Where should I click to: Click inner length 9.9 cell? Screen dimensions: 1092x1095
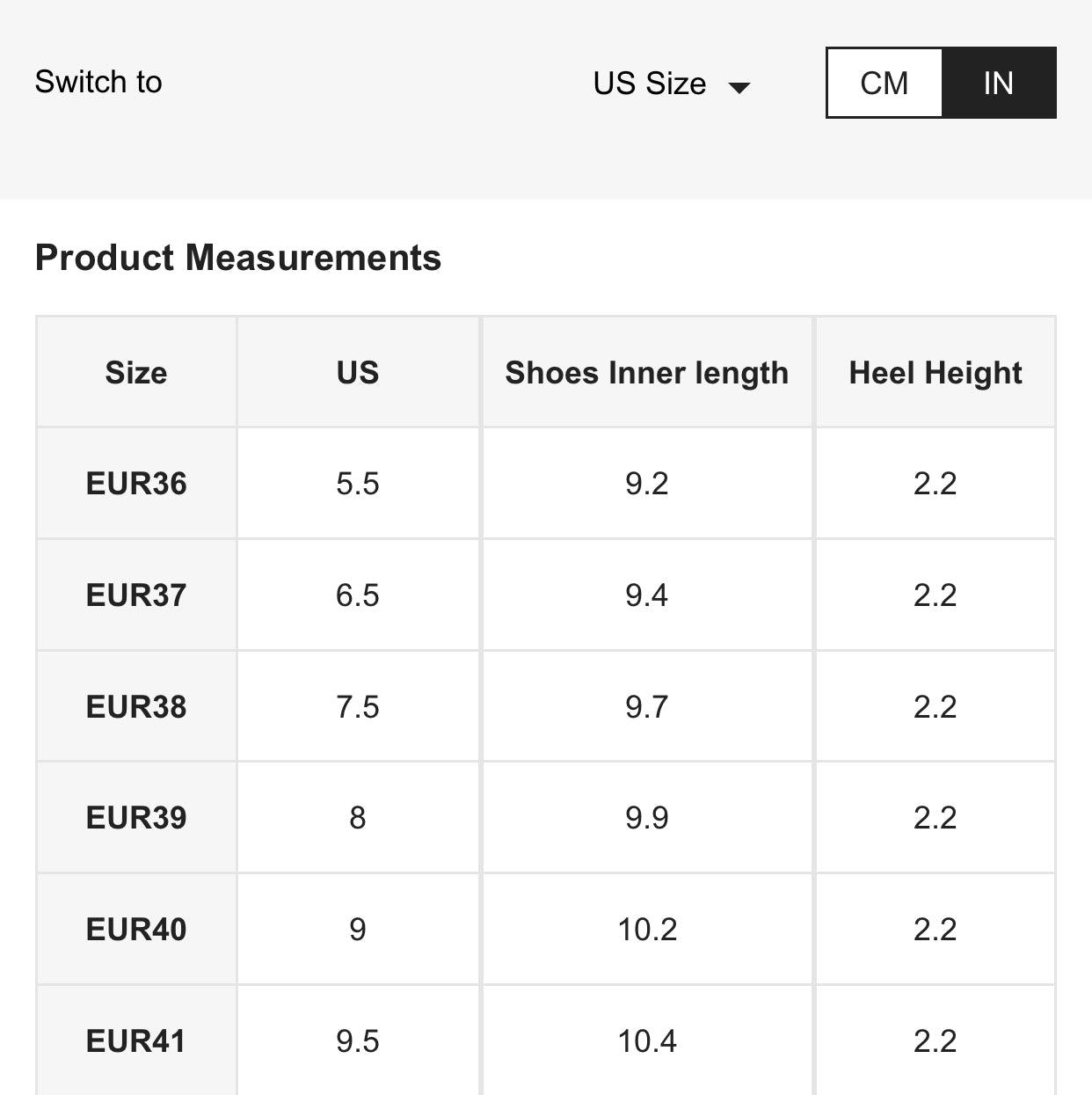click(x=647, y=818)
